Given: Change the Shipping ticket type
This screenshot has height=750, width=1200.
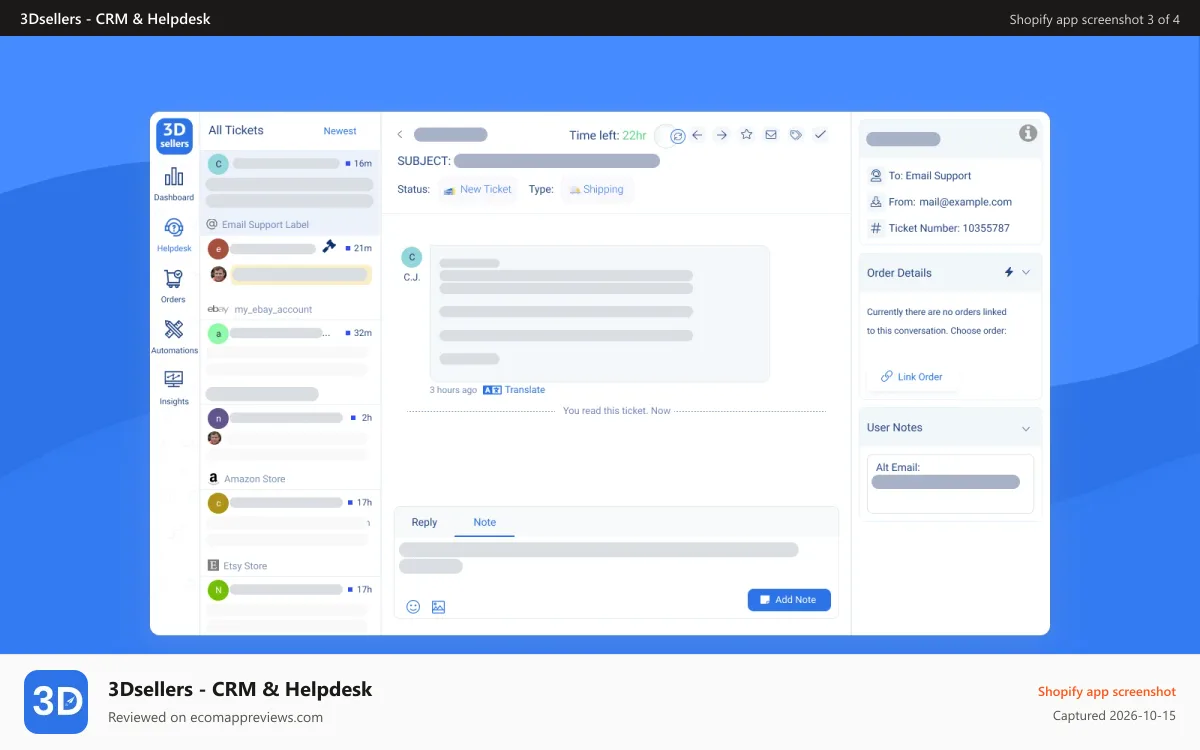Looking at the screenshot, I should pyautogui.click(x=596, y=189).
